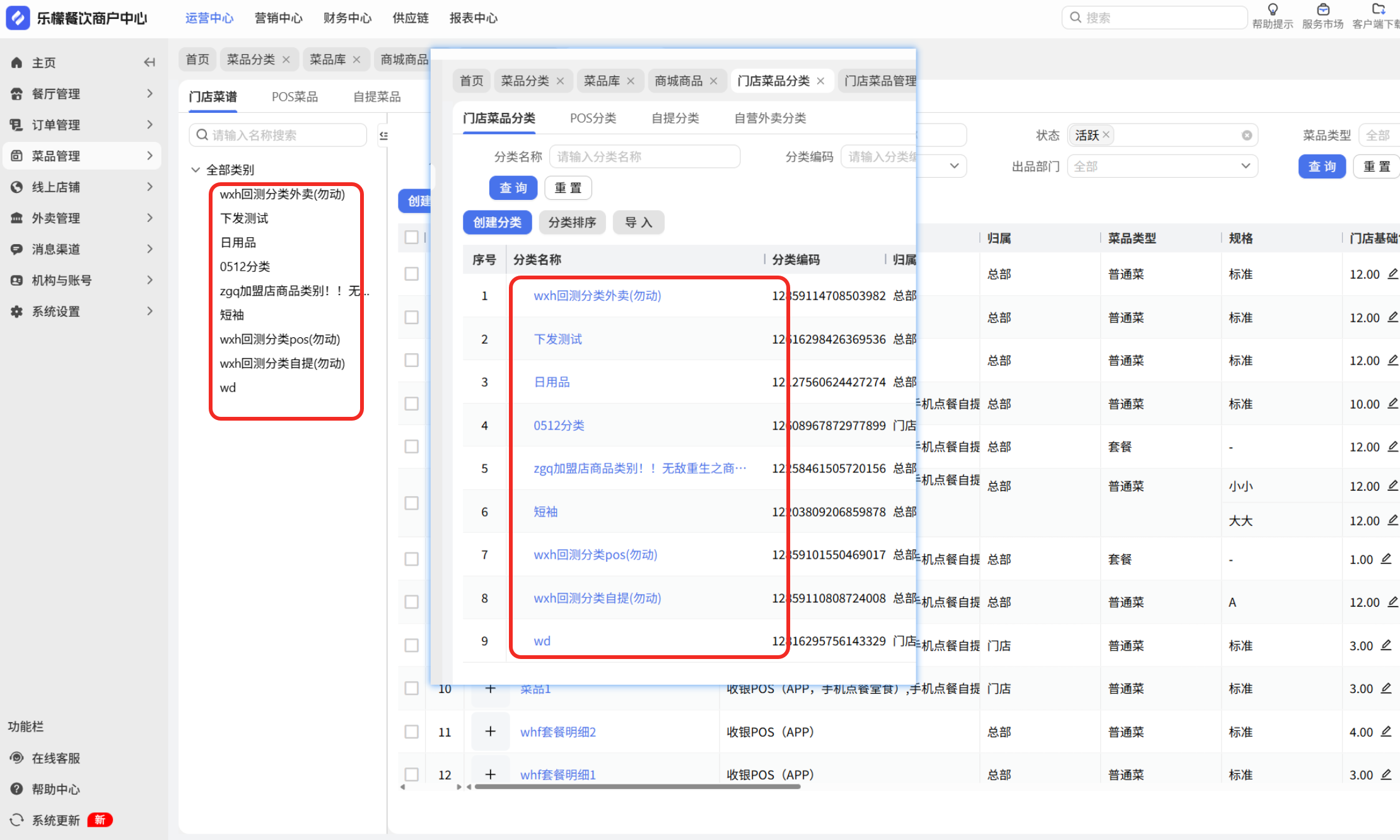Image resolution: width=1400 pixels, height=840 pixels.
Task: Close the 菜品库 tab in back window
Action: pos(356,59)
